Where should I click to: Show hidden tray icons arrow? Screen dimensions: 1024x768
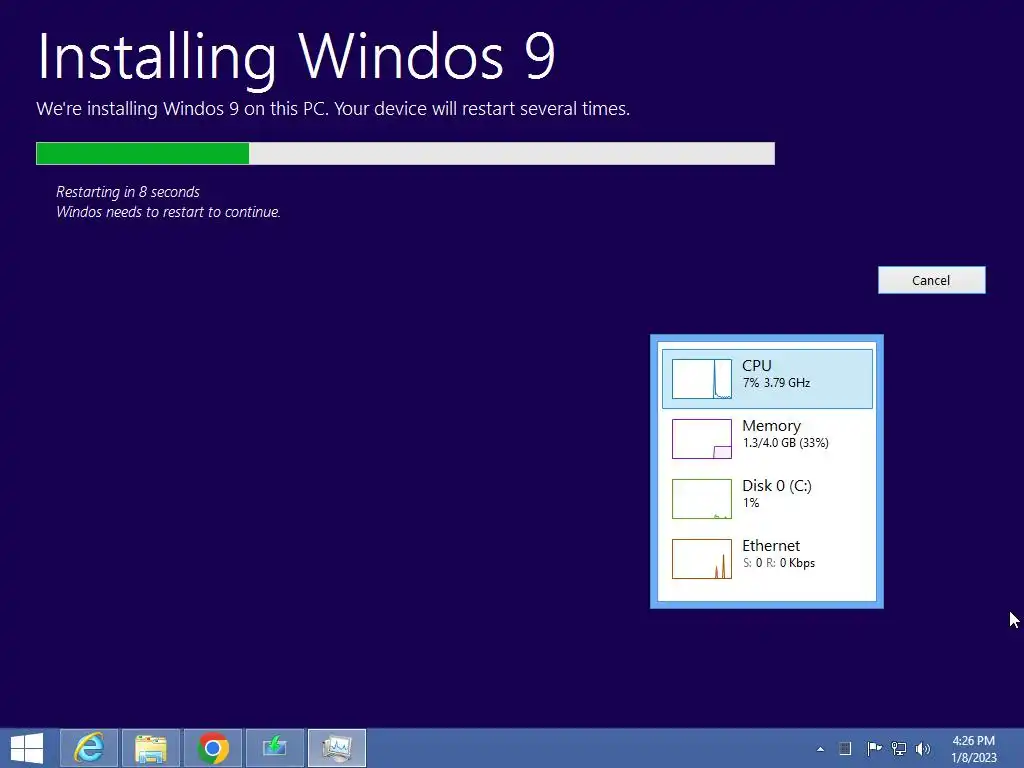click(820, 749)
